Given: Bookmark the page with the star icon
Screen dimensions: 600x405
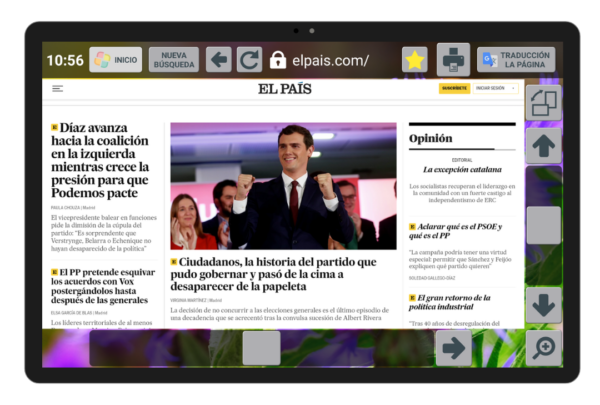Looking at the screenshot, I should click(414, 60).
